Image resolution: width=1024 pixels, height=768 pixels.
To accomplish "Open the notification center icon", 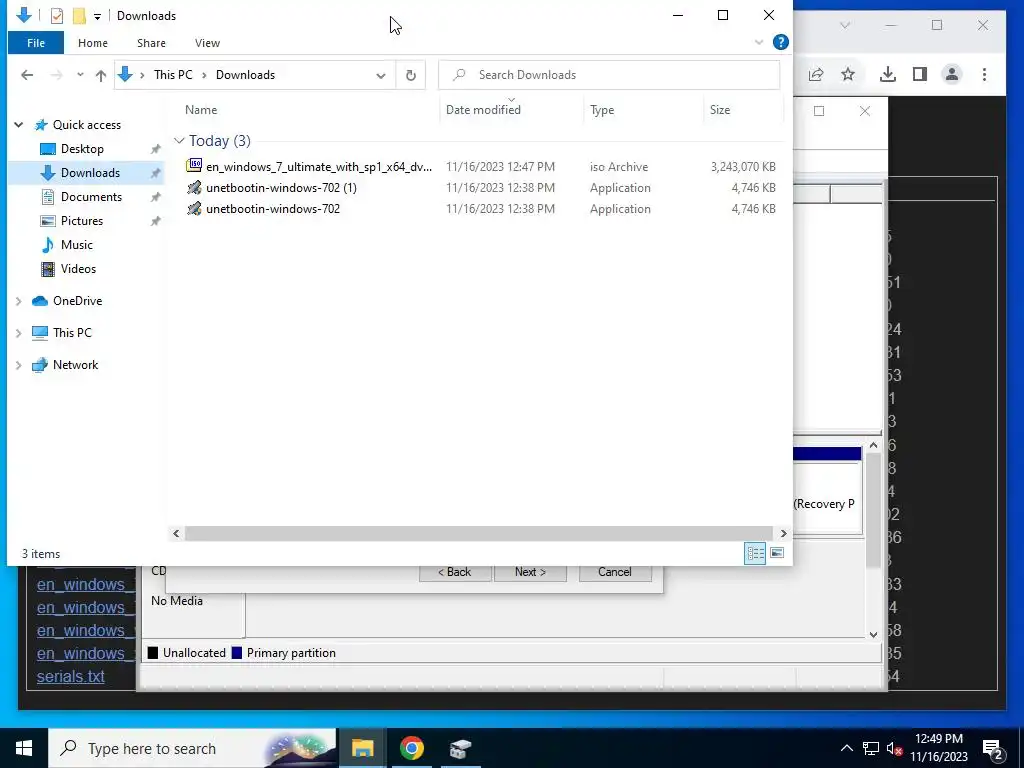I will [x=992, y=749].
